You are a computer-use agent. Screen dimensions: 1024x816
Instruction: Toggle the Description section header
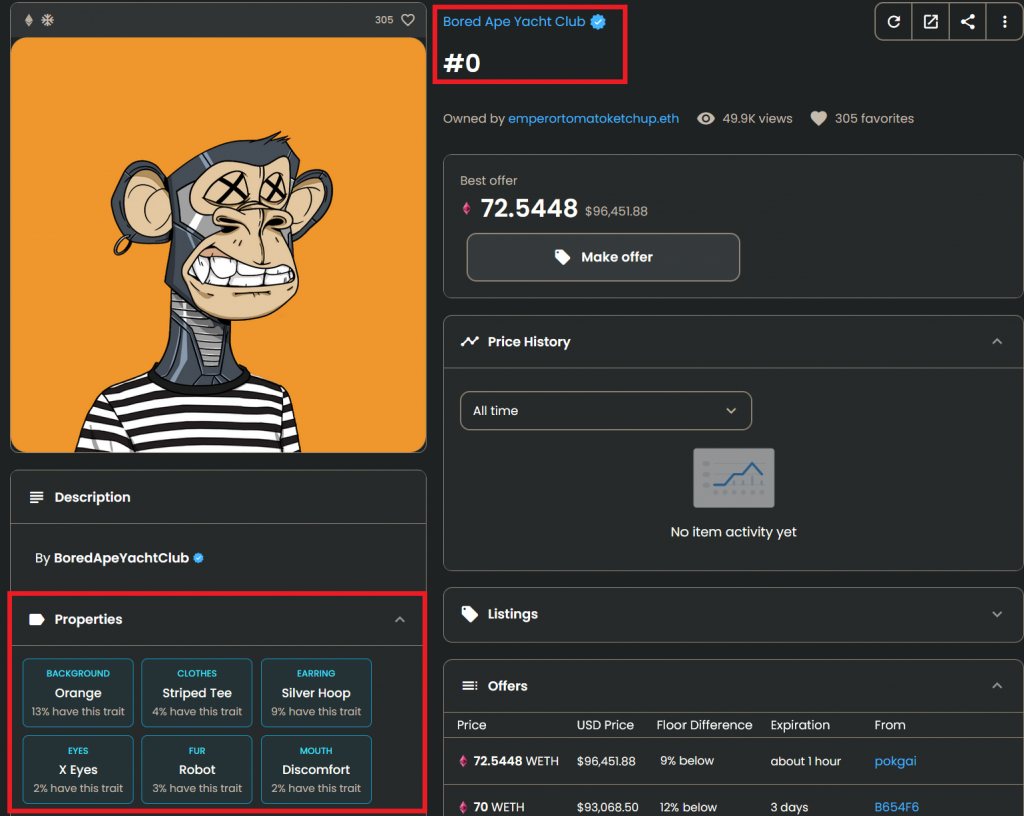[x=218, y=497]
